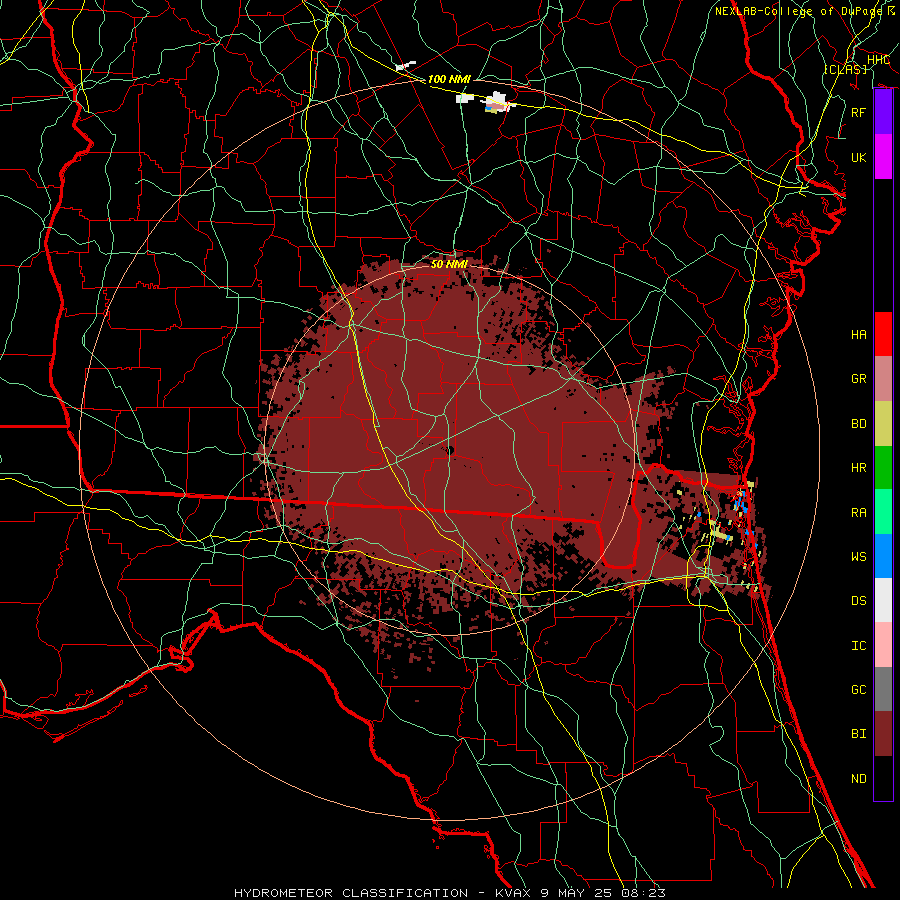The width and height of the screenshot is (900, 900).
Task: Select the ND black legend swatch
Action: coord(883,778)
